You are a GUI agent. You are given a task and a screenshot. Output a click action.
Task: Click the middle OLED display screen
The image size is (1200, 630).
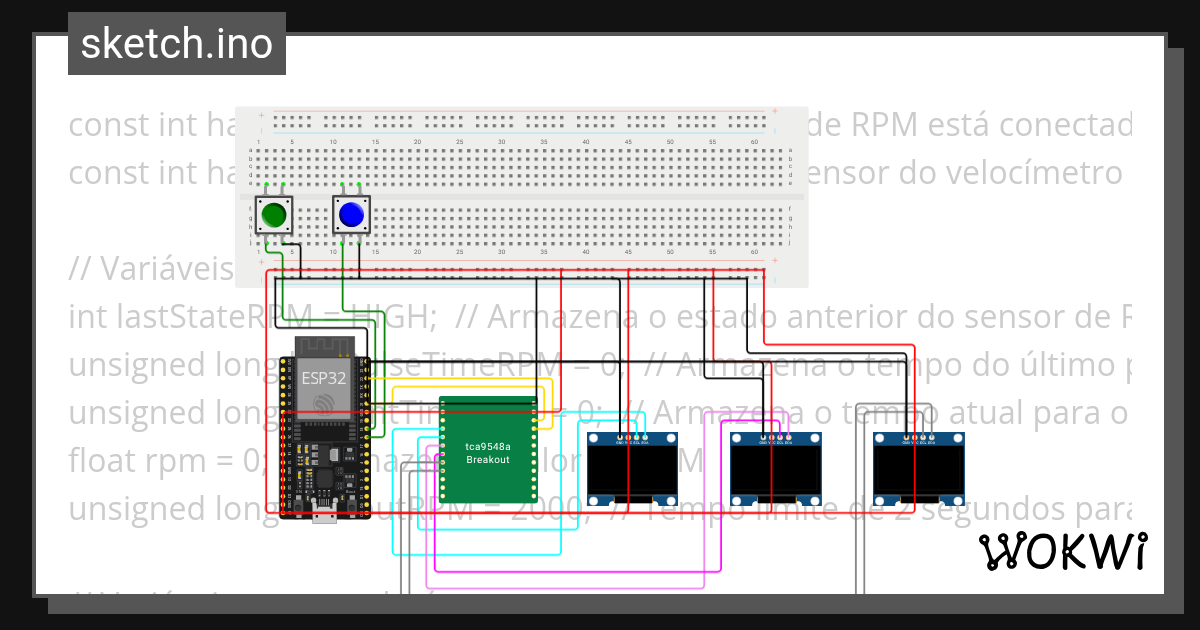[x=773, y=470]
